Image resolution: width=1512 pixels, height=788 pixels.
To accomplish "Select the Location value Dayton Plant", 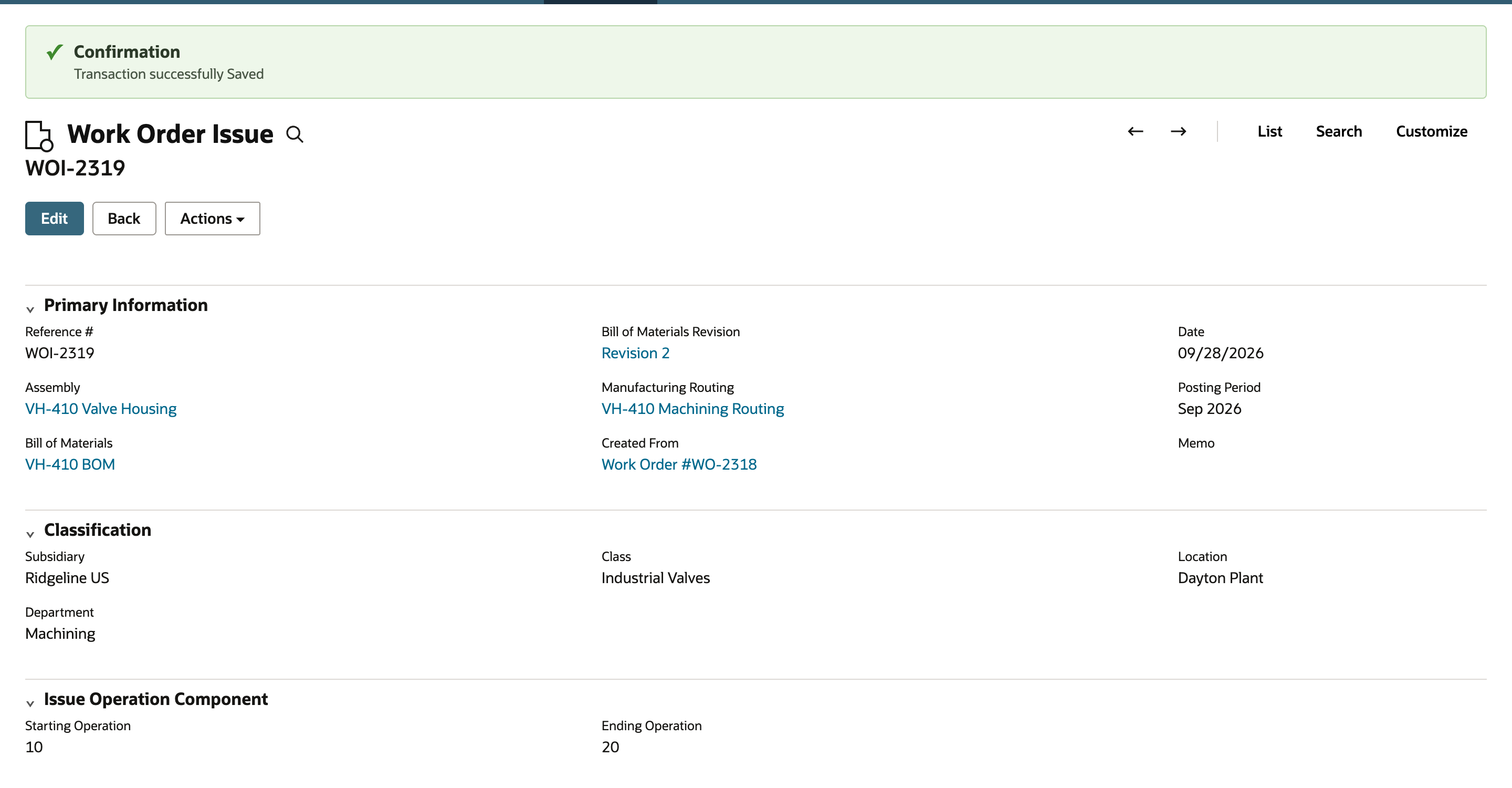I will click(1220, 578).
